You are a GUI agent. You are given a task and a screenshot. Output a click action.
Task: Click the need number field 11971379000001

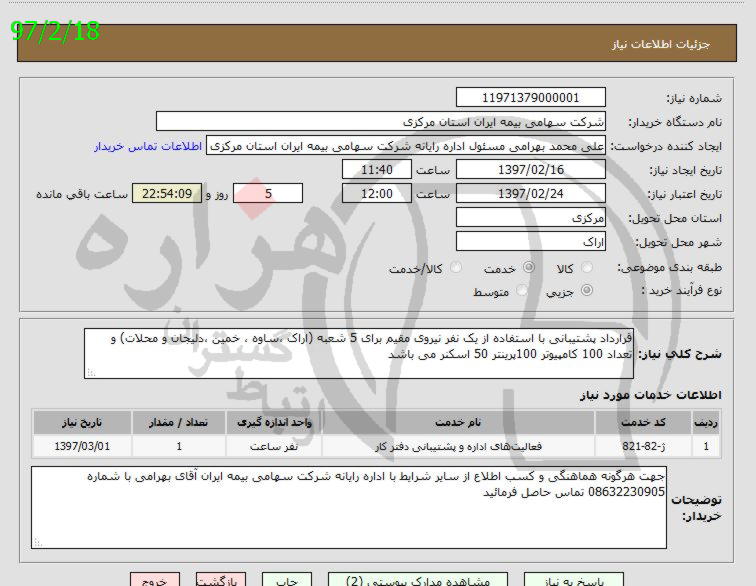pos(531,97)
